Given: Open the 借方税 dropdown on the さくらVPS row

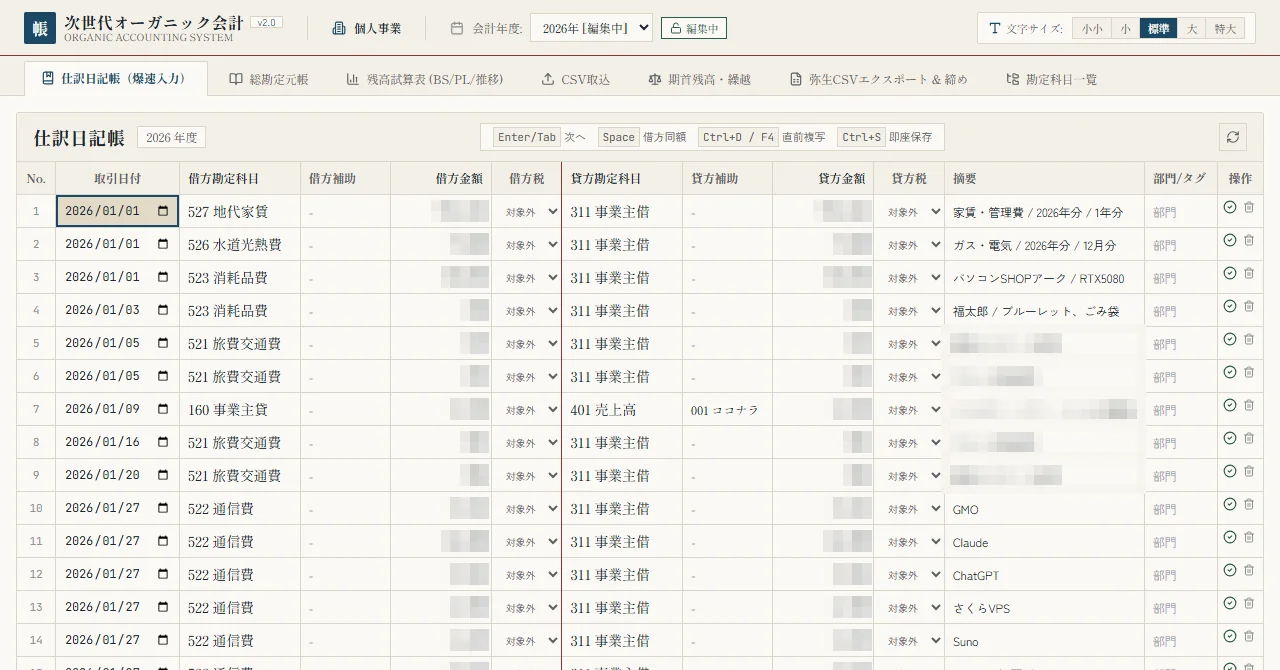Looking at the screenshot, I should 527,608.
